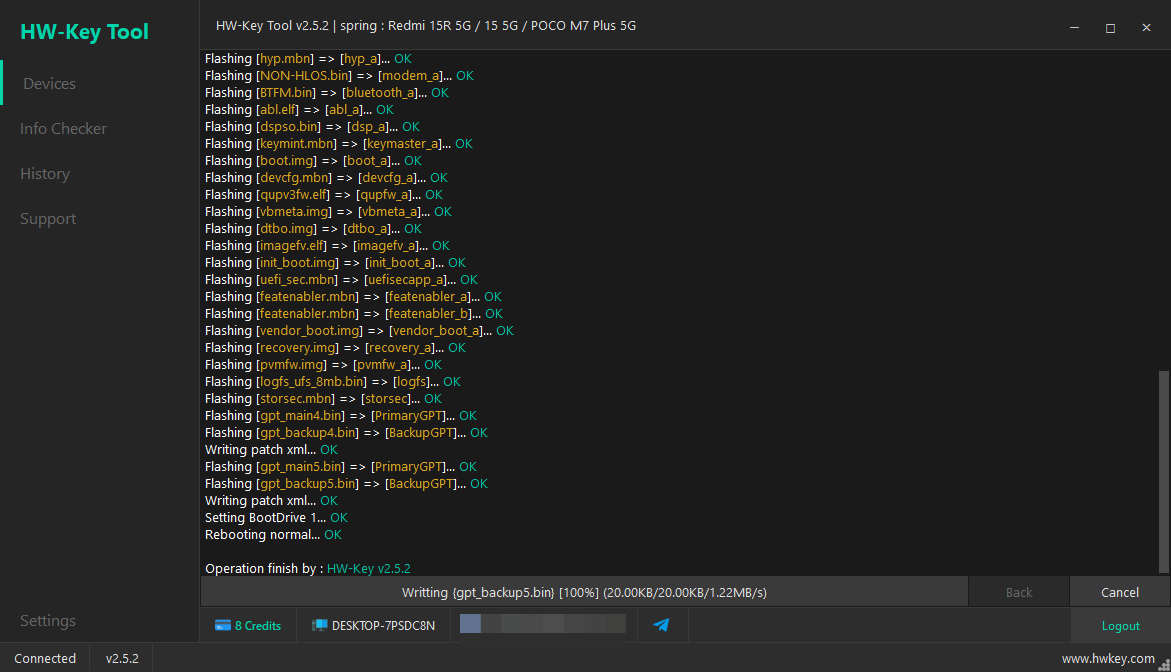
Task: Log out using Logout button
Action: [x=1120, y=626]
